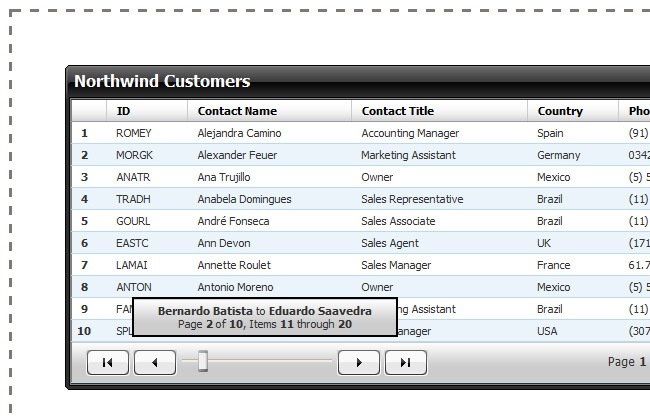Image resolution: width=650 pixels, height=417 pixels.
Task: Click the ANATR customer ID cell
Action: click(133, 177)
